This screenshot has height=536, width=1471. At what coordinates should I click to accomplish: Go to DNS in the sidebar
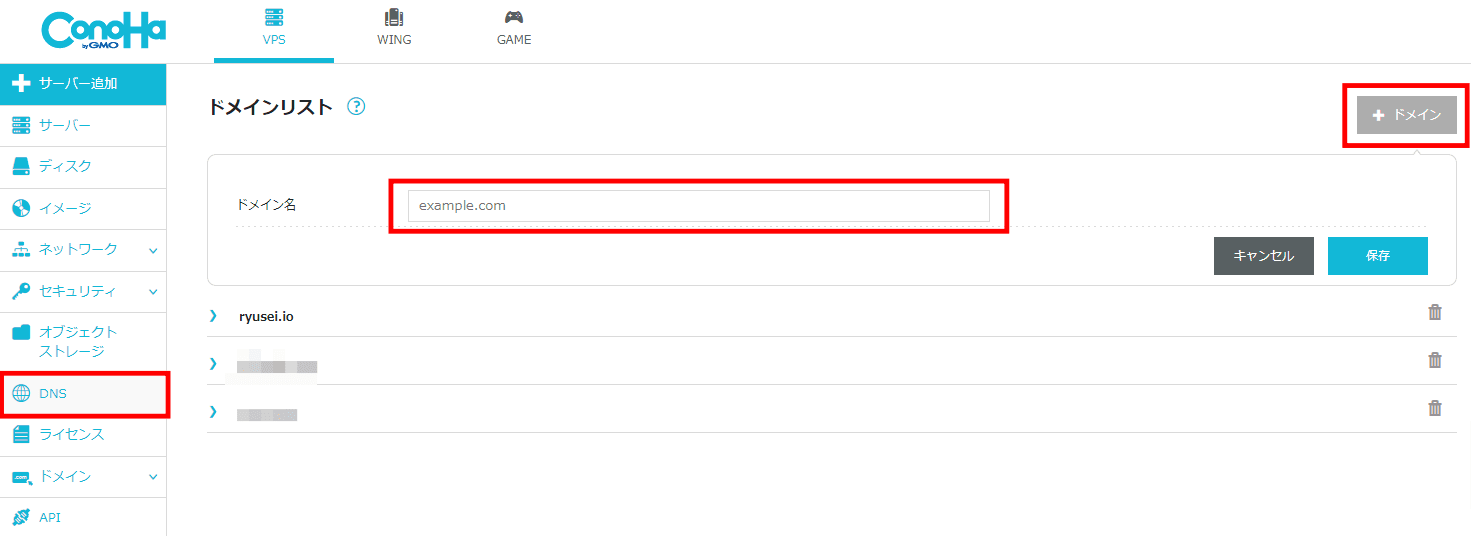83,394
